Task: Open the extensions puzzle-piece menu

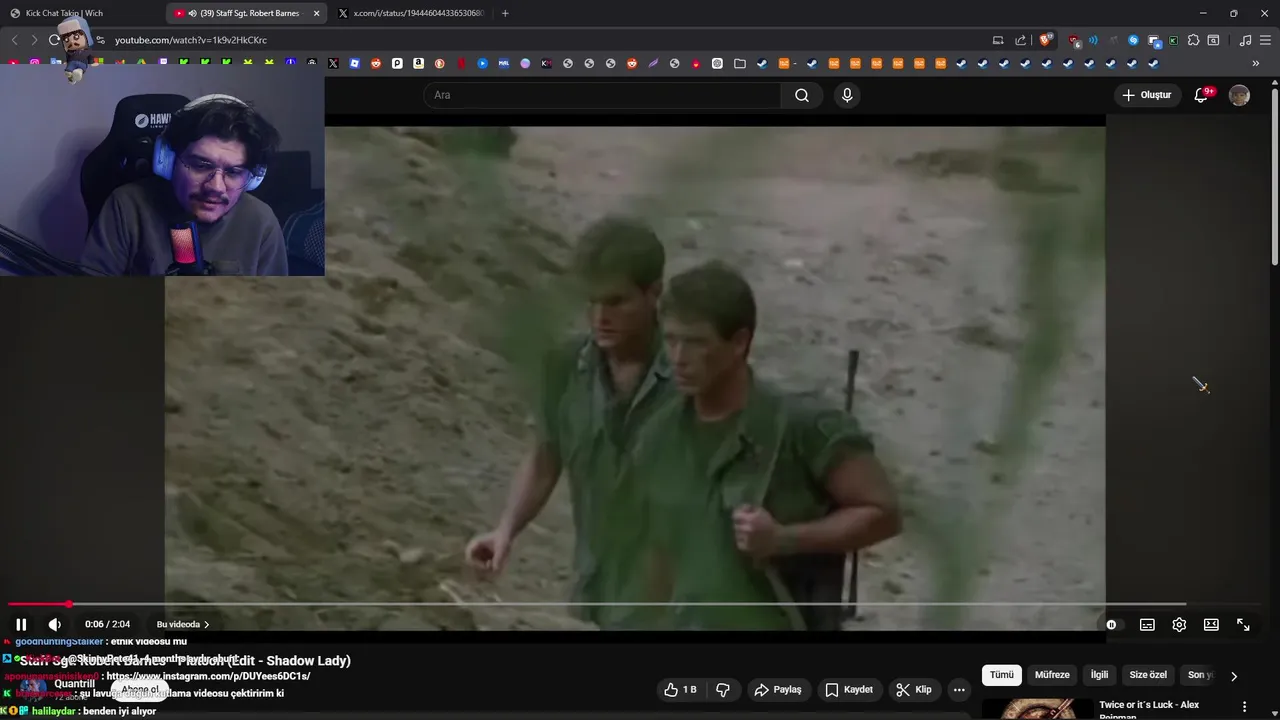Action: pos(1193,40)
